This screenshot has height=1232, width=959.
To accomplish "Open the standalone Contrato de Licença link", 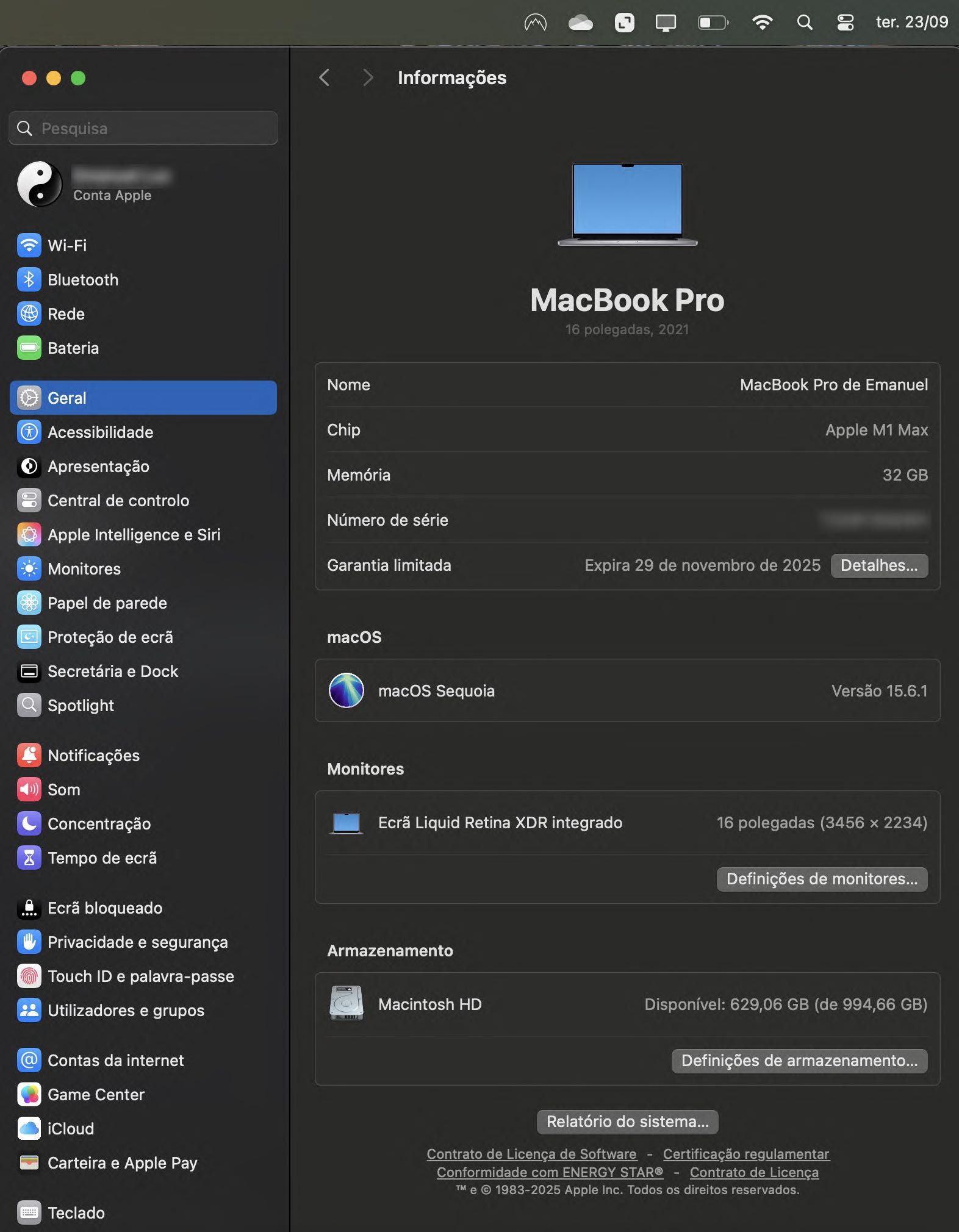I will (754, 1172).
